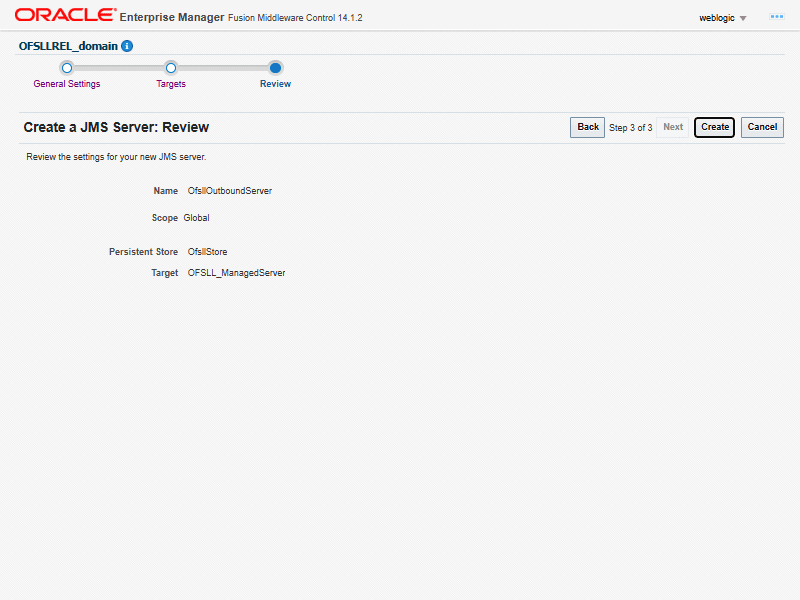
Task: Click the Back button
Action: [587, 127]
